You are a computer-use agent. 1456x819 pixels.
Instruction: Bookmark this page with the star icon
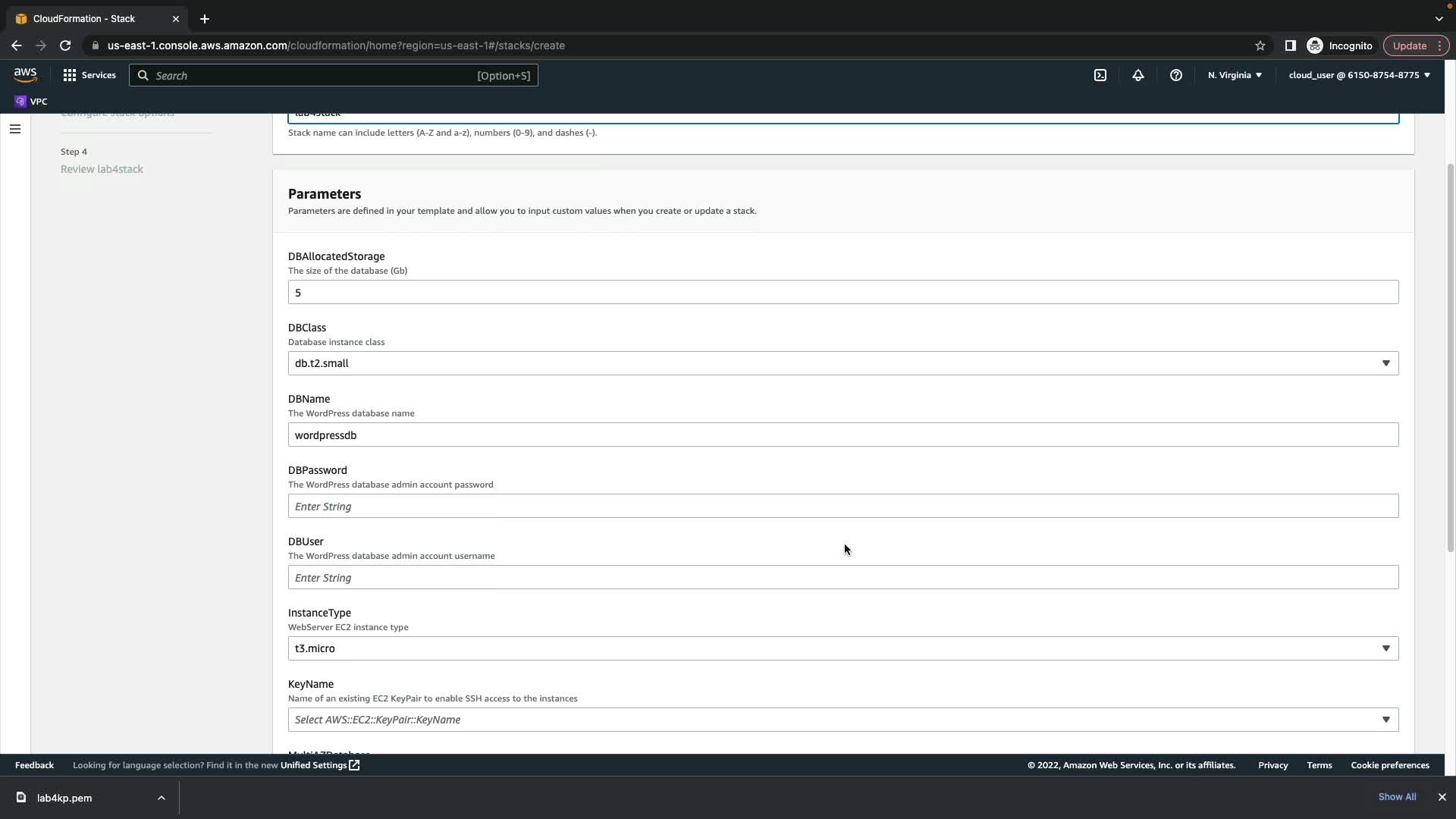click(1260, 45)
